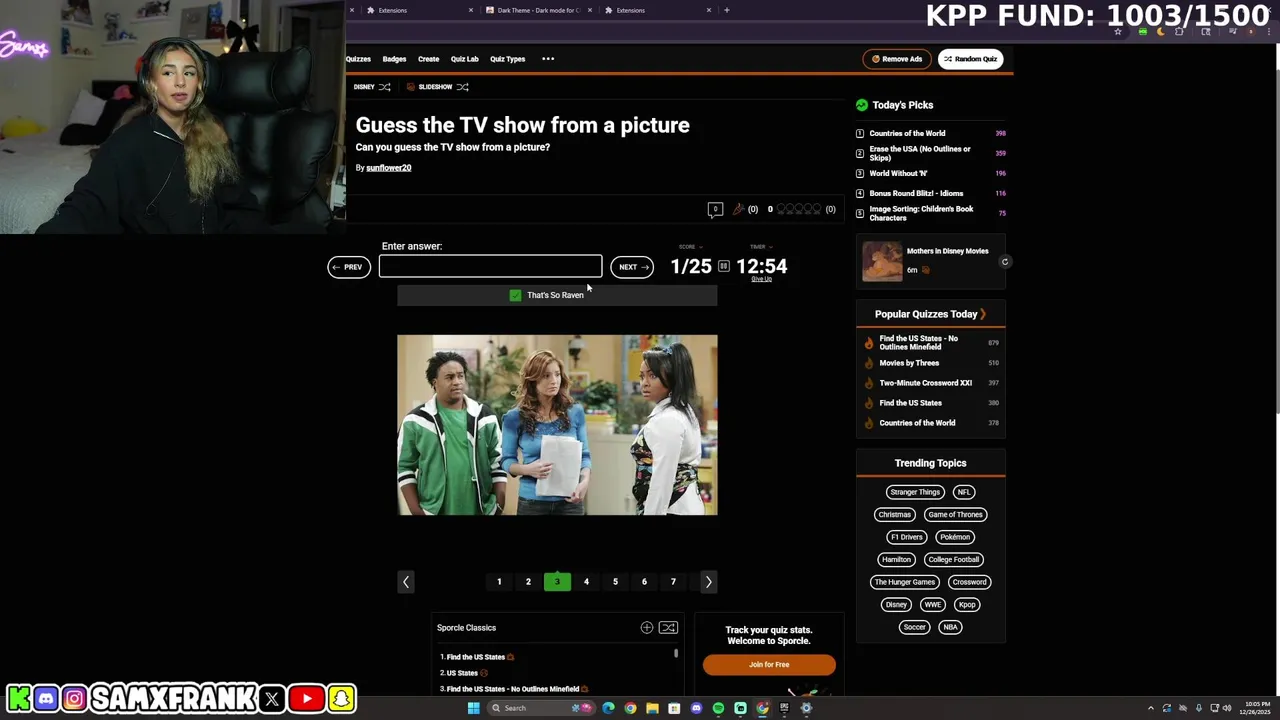1280x720 pixels.
Task: Open the Quizzes menu
Action: (358, 59)
